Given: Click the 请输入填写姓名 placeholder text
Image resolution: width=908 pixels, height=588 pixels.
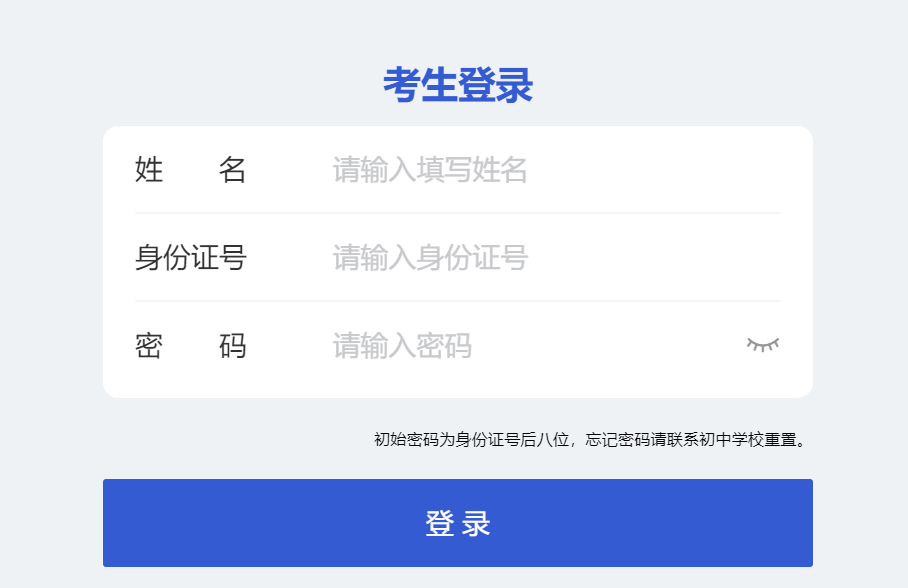Looking at the screenshot, I should pos(430,170).
